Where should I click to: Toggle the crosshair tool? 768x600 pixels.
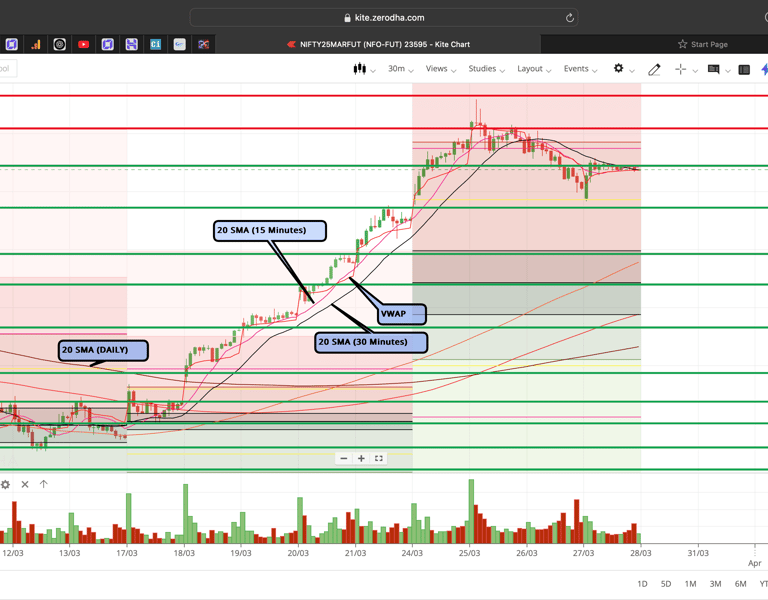(x=680, y=70)
